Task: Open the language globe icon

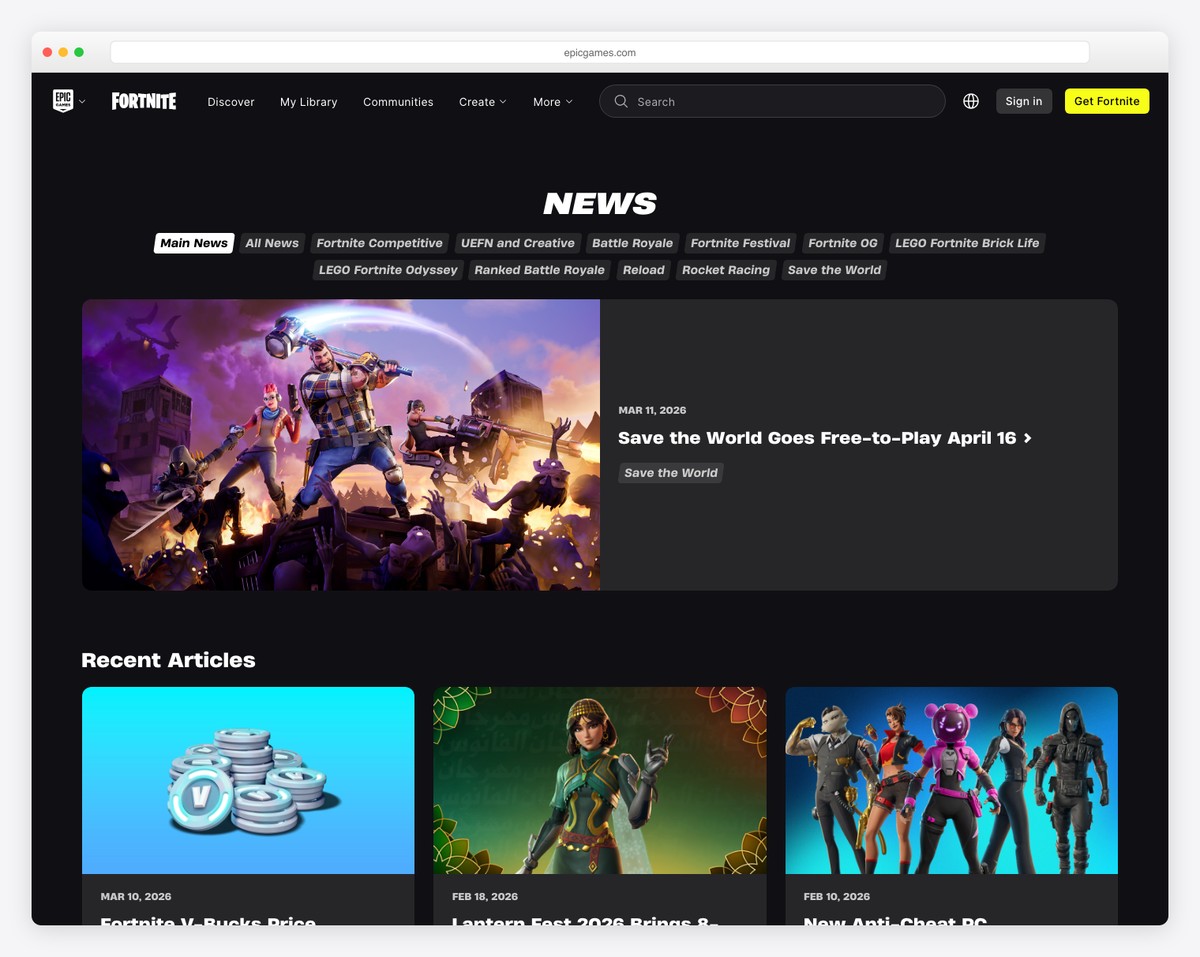Action: [970, 101]
